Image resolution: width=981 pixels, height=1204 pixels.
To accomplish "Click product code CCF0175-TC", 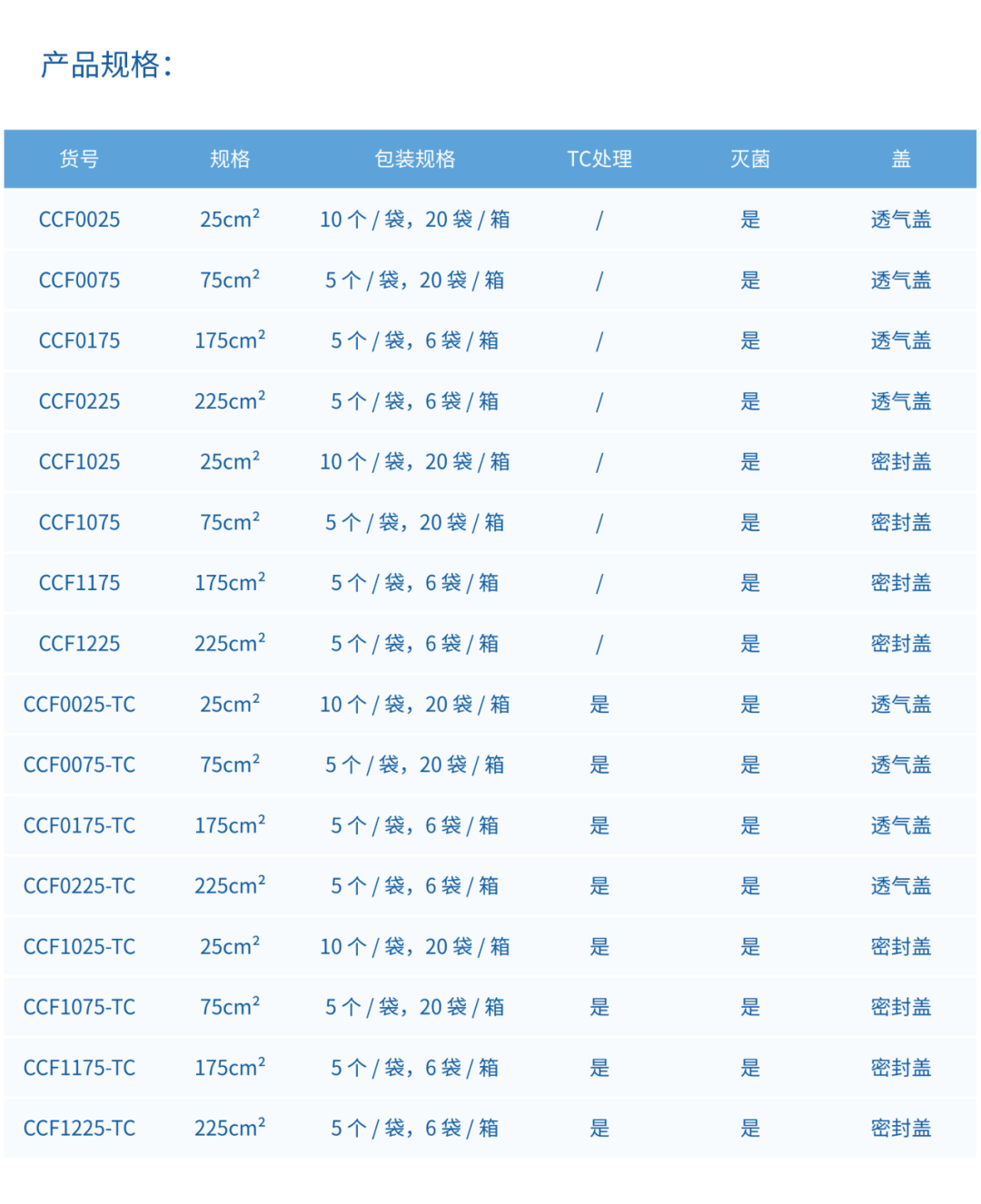I will coord(79,825).
